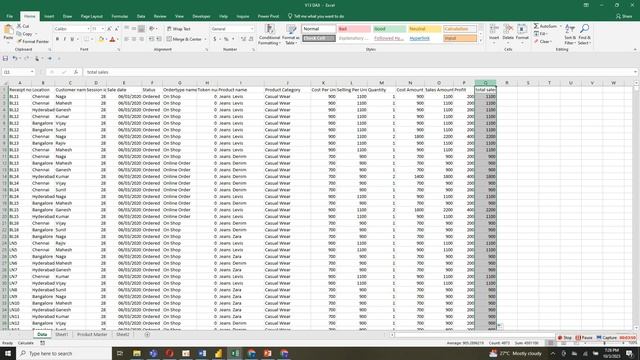640x360 pixels.
Task: Click the Format Painter brush
Action: click(33, 42)
